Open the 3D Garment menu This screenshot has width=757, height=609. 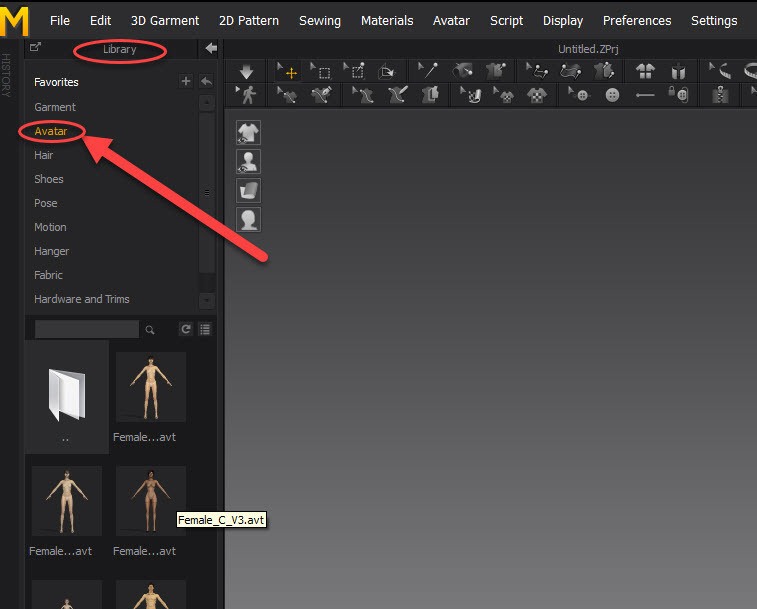pos(165,21)
